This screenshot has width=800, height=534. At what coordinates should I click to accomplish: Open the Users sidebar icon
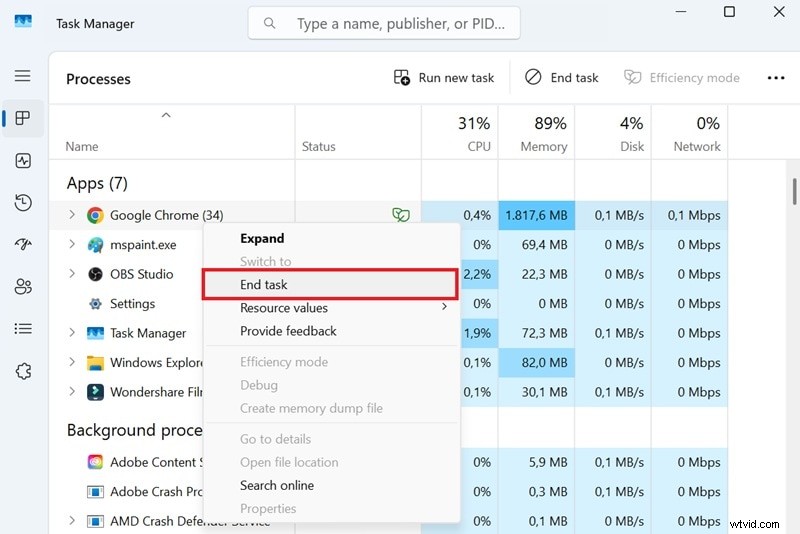click(22, 287)
